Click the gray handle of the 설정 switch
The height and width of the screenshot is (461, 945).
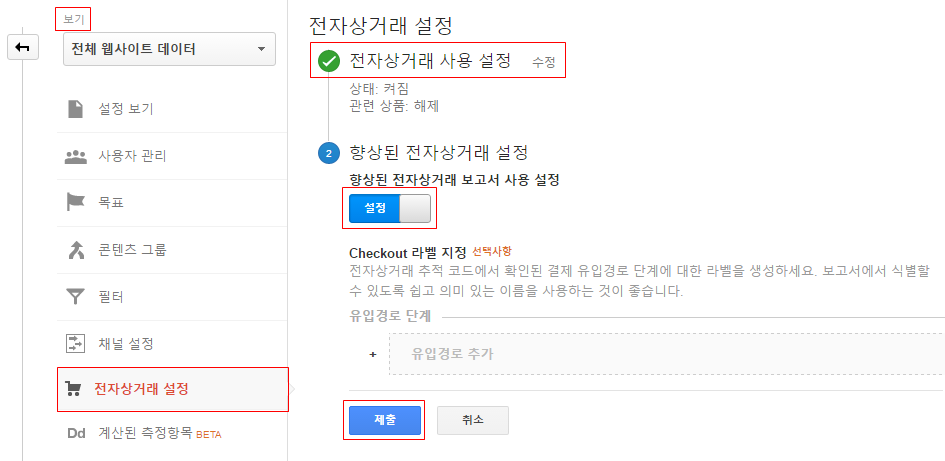415,209
